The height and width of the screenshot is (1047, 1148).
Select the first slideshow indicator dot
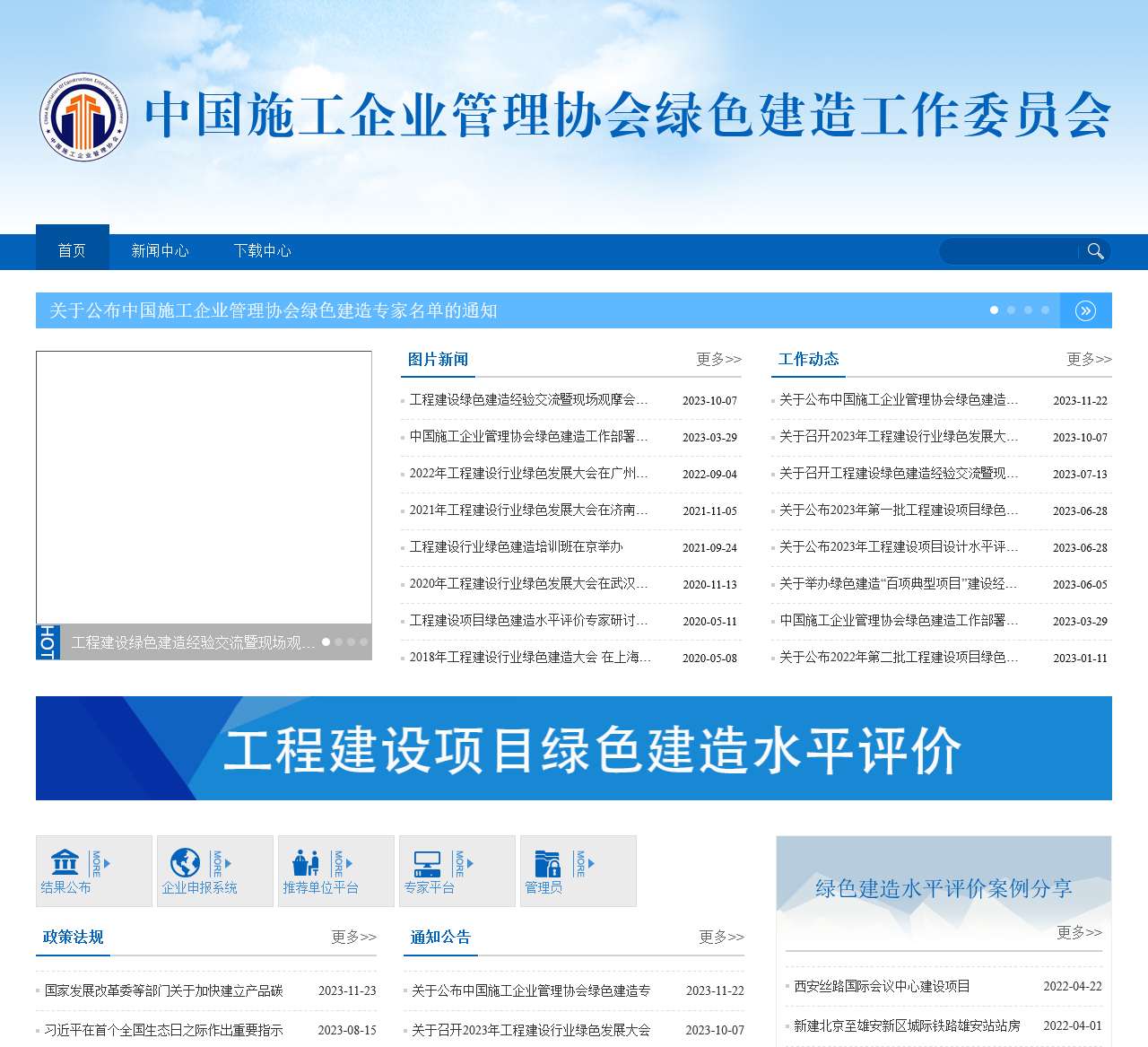tap(327, 642)
